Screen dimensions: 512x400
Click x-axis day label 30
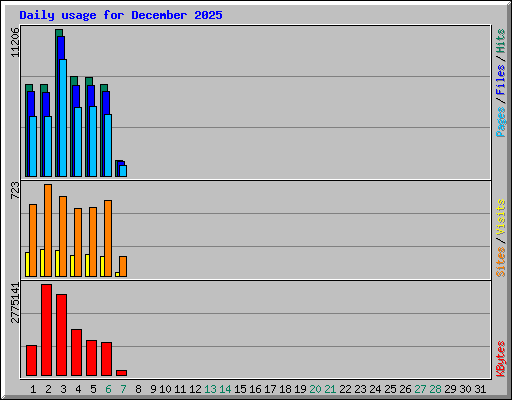coord(465,389)
